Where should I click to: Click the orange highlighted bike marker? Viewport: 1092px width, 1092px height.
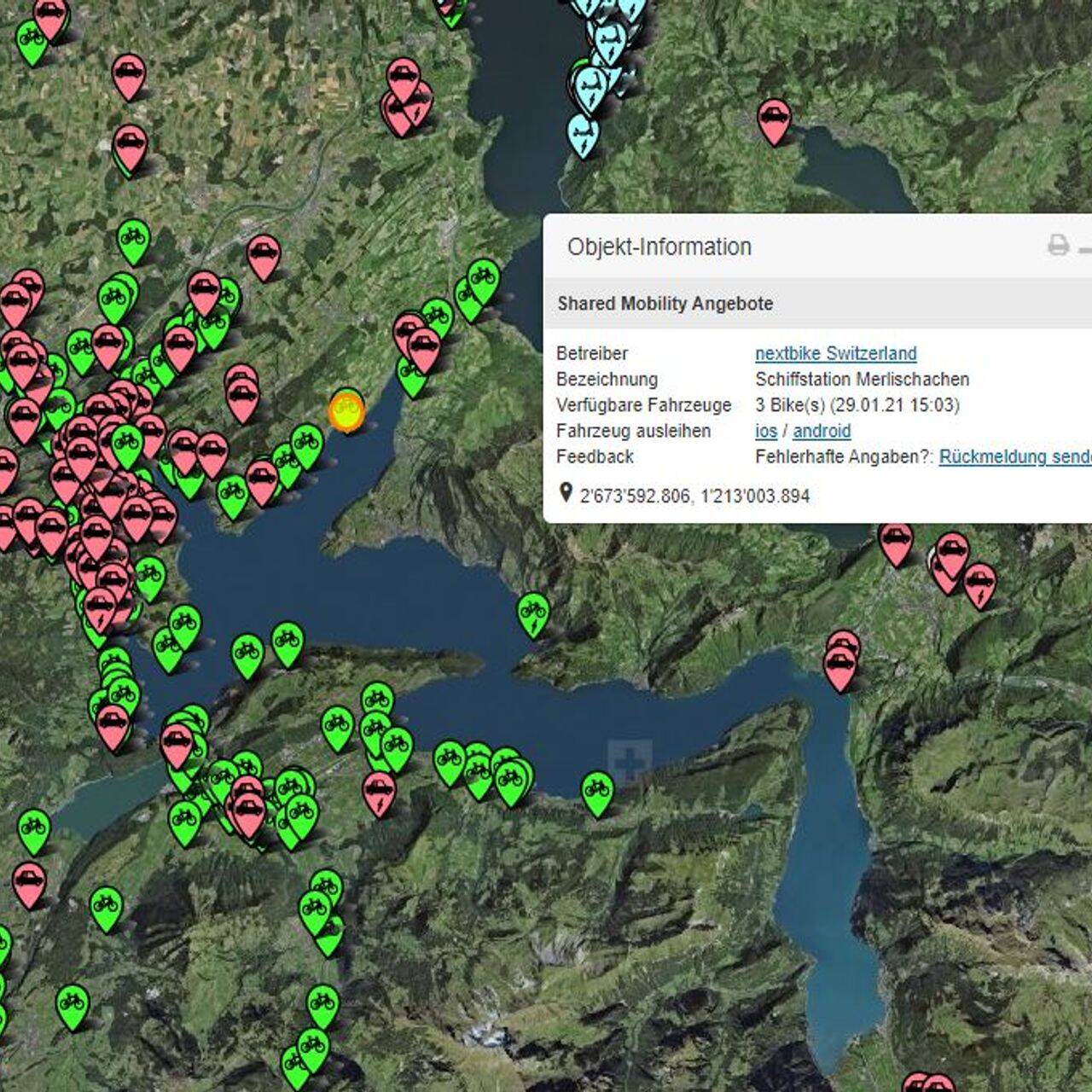point(346,411)
